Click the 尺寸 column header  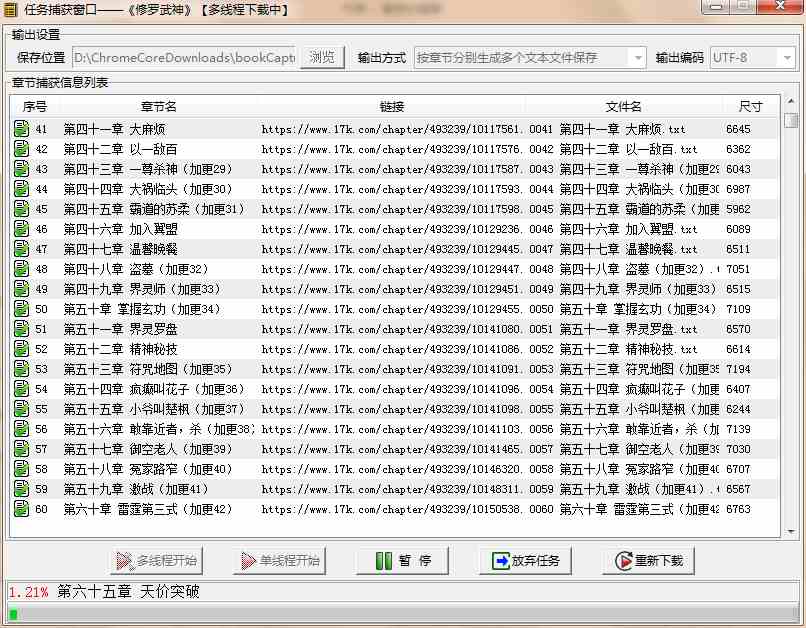click(x=750, y=106)
